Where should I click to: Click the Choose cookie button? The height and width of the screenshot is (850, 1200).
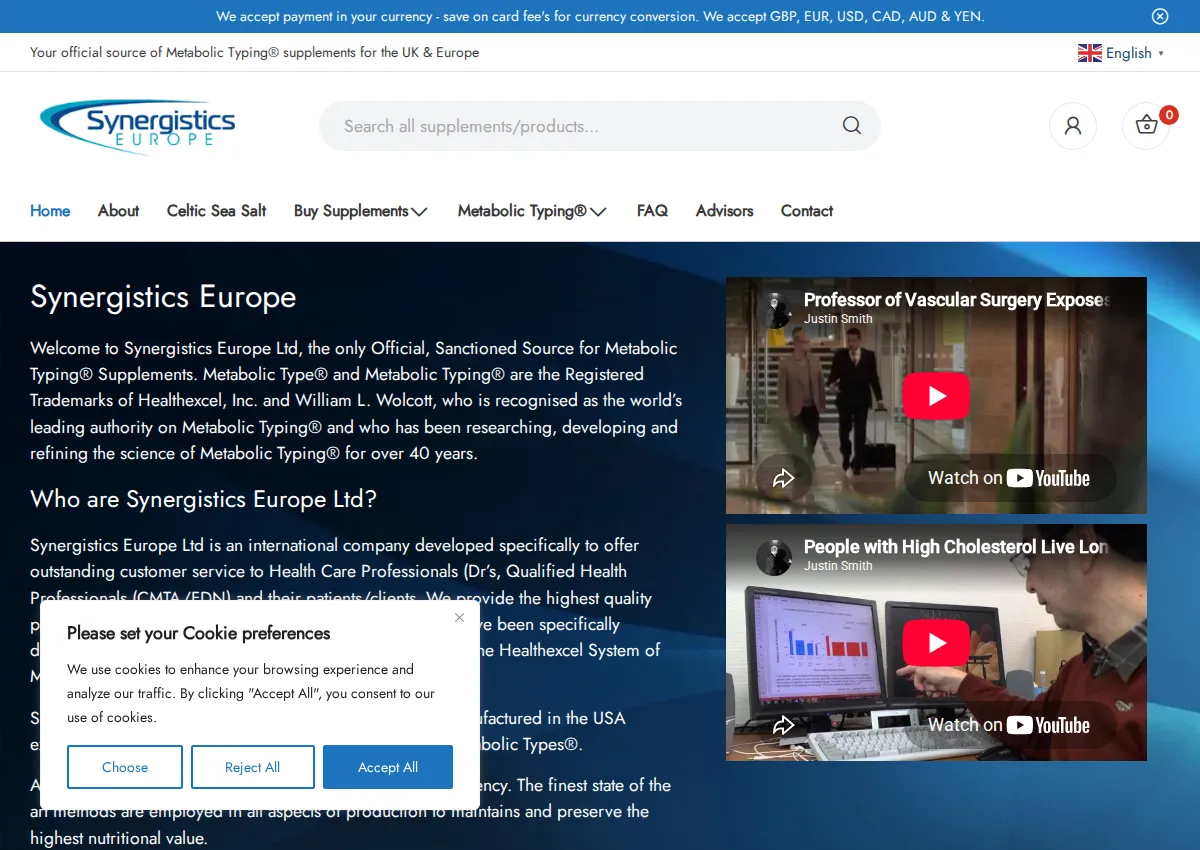[x=125, y=767]
